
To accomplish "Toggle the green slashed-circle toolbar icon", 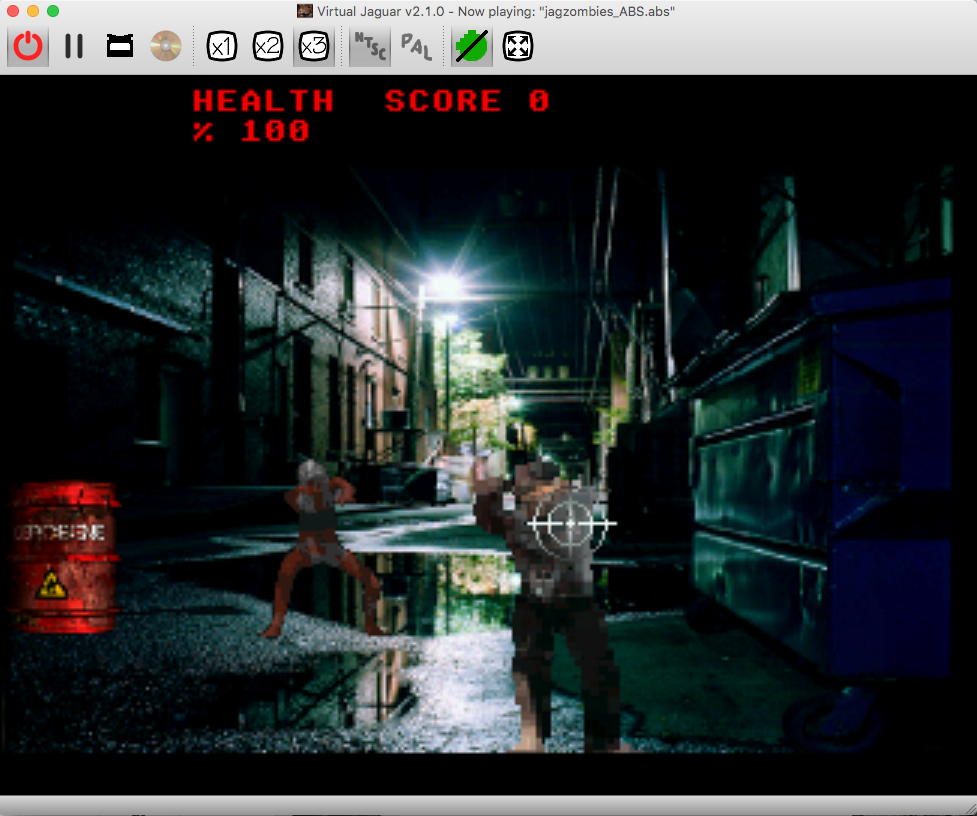I will coord(471,47).
